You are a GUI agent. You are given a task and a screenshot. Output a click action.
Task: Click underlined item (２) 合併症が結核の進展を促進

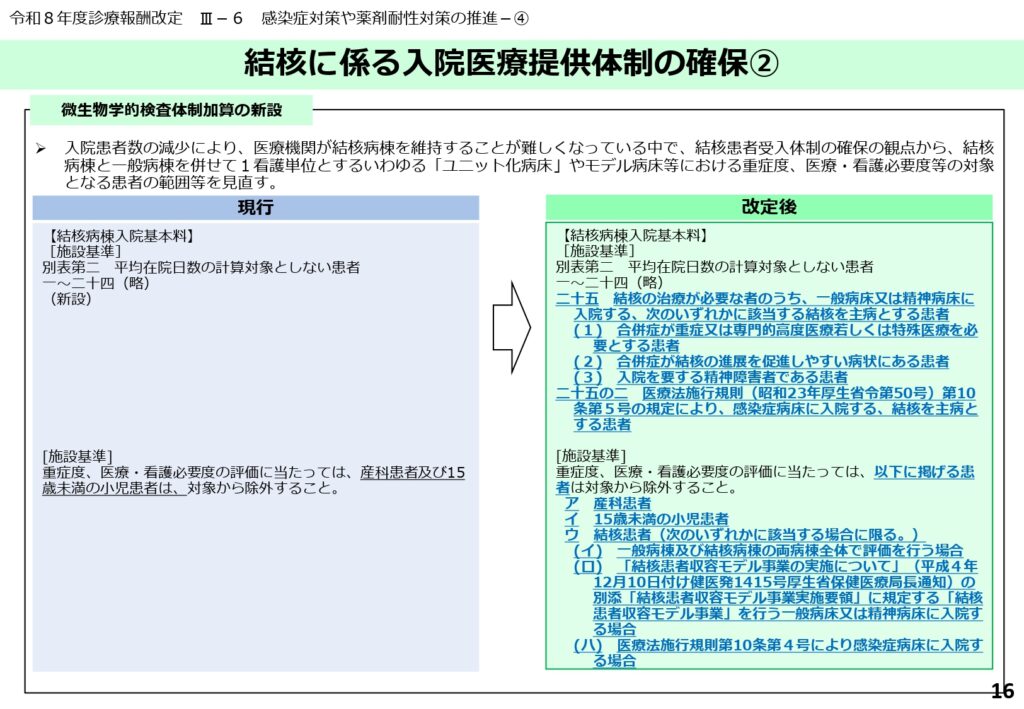click(x=761, y=361)
